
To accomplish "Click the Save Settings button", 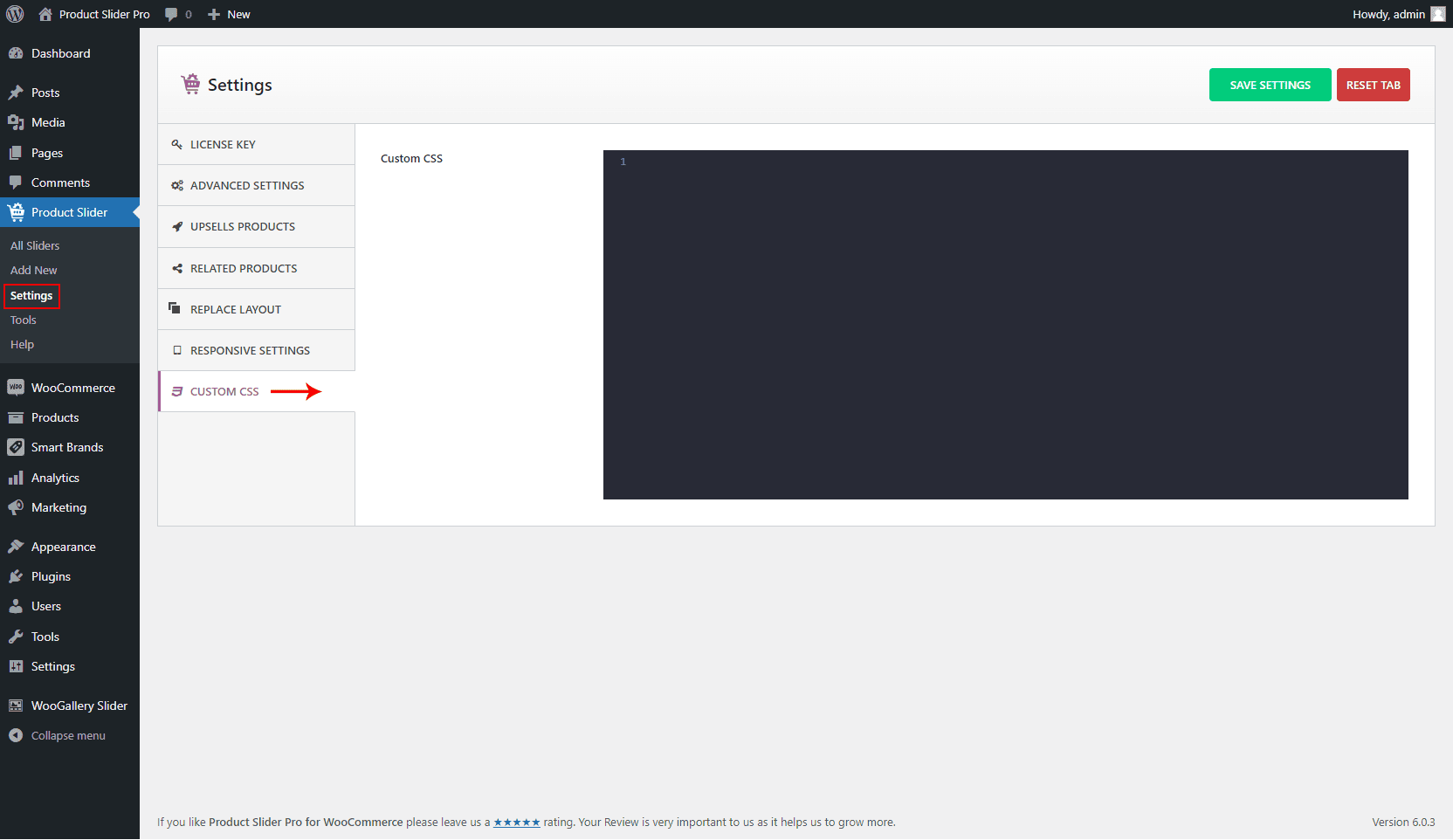I will [x=1270, y=85].
